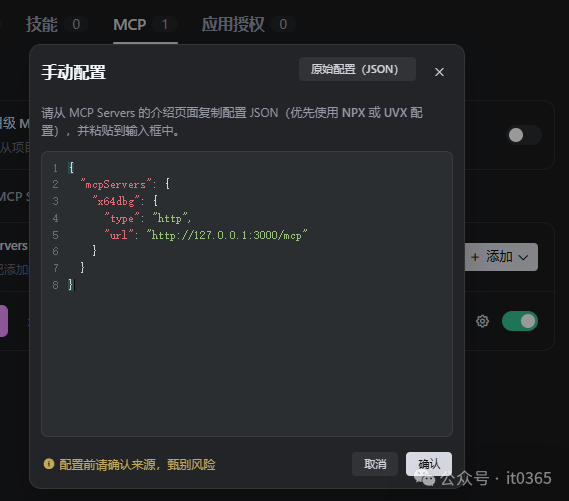Image resolution: width=569 pixels, height=501 pixels.
Task: Select the MCP tab
Action: pyautogui.click(x=130, y=24)
